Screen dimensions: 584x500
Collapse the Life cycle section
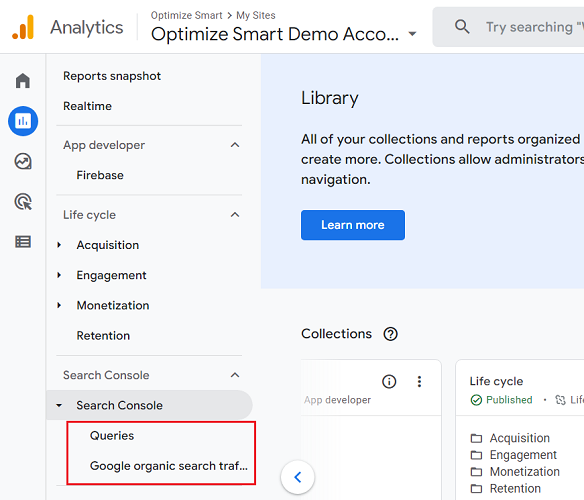(x=235, y=215)
